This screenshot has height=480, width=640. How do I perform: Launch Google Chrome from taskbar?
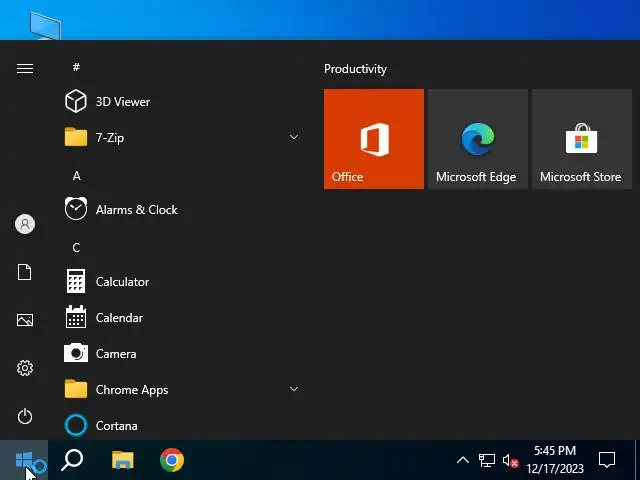tap(172, 460)
